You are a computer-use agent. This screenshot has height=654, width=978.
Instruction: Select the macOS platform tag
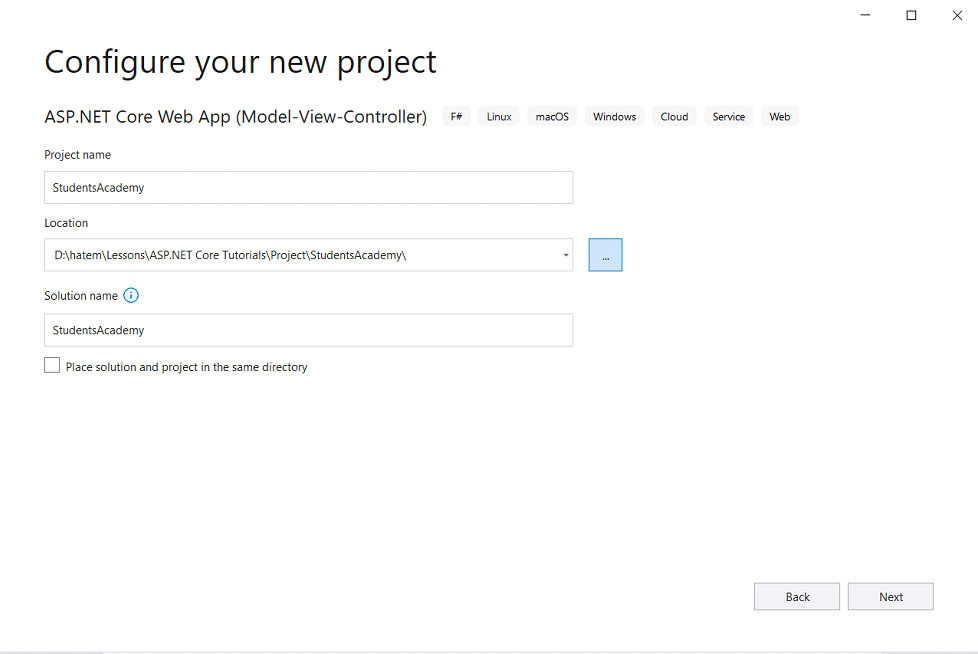pyautogui.click(x=552, y=117)
